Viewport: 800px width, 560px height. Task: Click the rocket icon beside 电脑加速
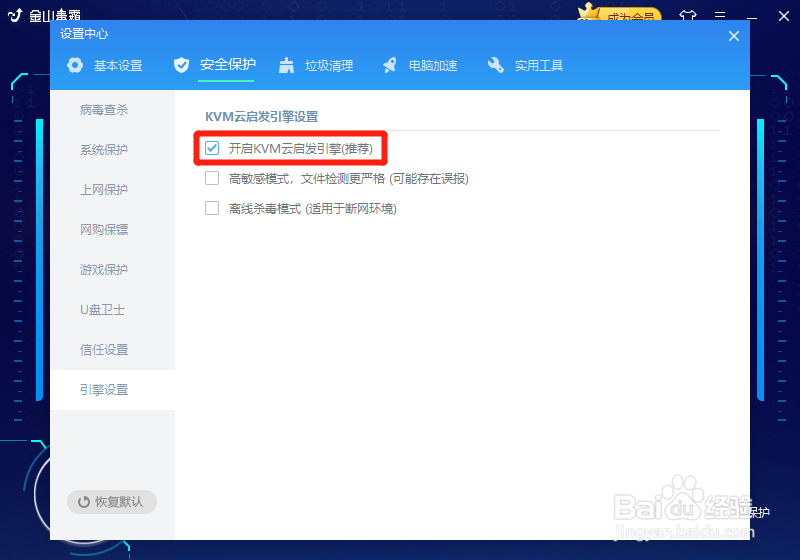(390, 65)
